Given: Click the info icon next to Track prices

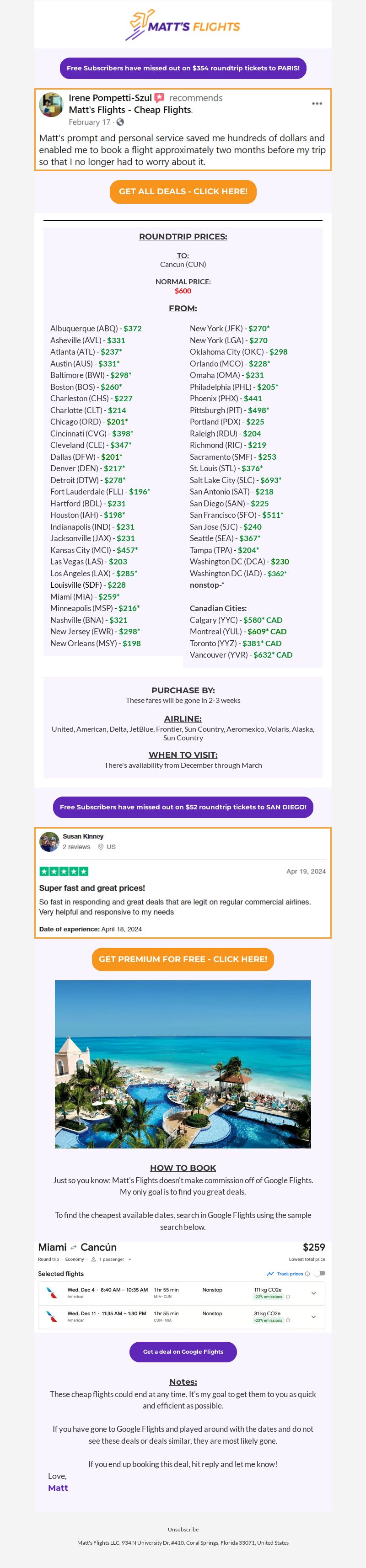Looking at the screenshot, I should (307, 1273).
